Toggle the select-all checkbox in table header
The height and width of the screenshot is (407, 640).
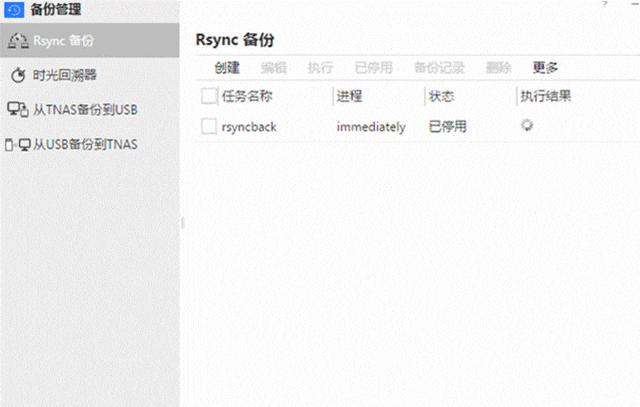click(x=209, y=96)
